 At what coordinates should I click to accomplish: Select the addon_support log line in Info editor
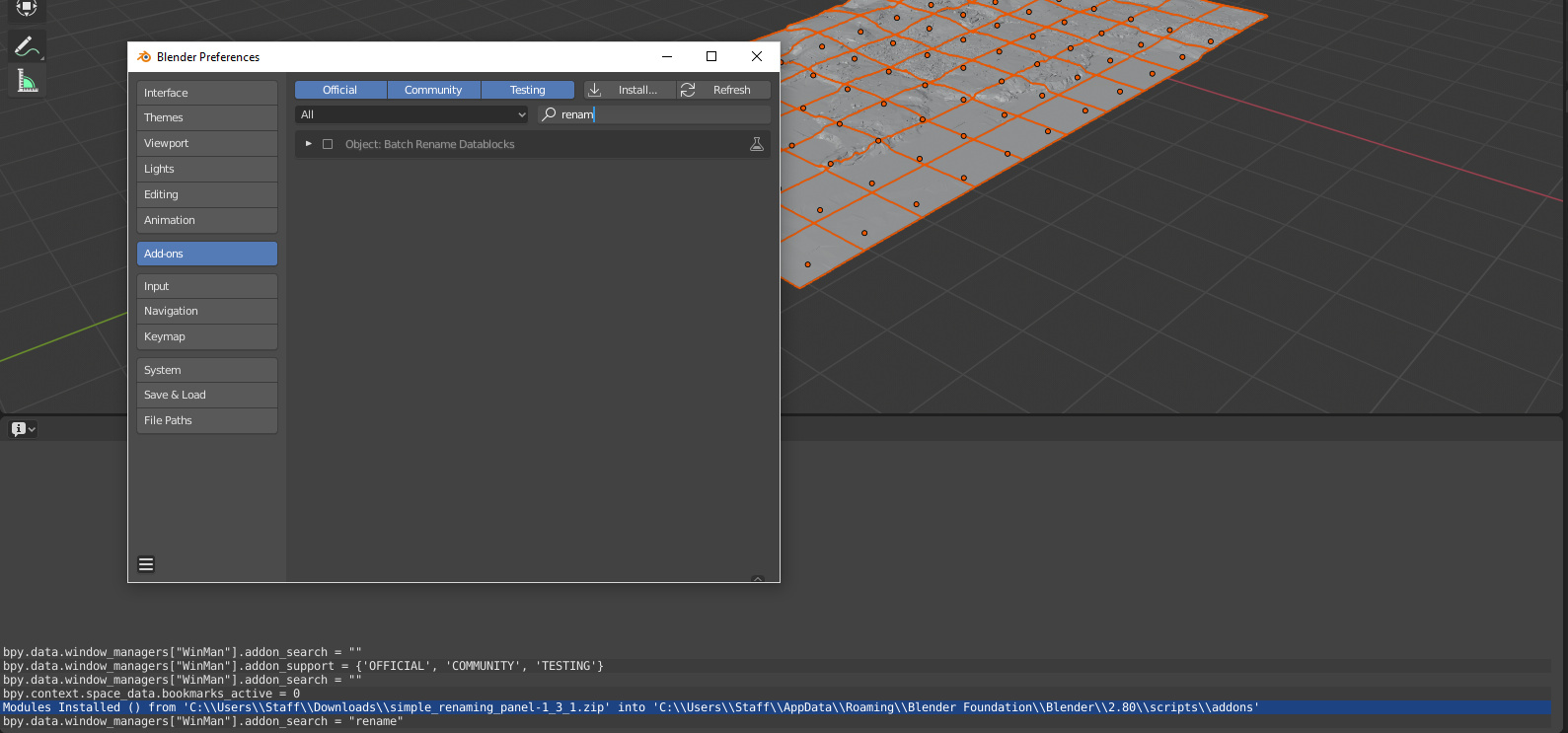(x=776, y=666)
